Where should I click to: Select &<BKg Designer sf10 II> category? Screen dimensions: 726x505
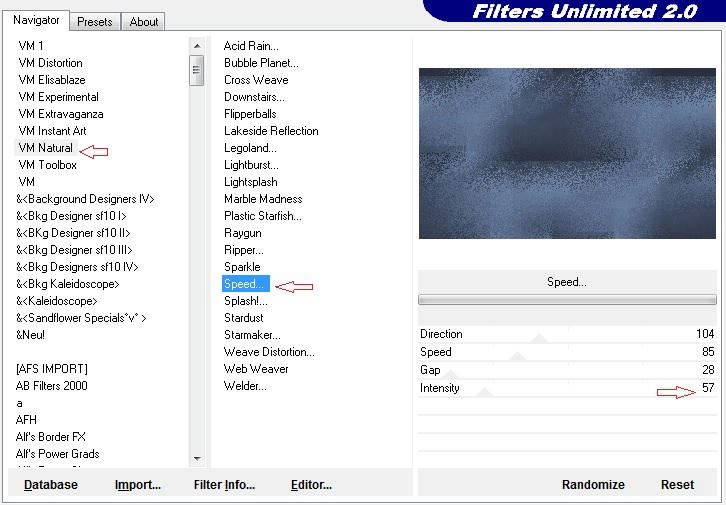[73, 233]
